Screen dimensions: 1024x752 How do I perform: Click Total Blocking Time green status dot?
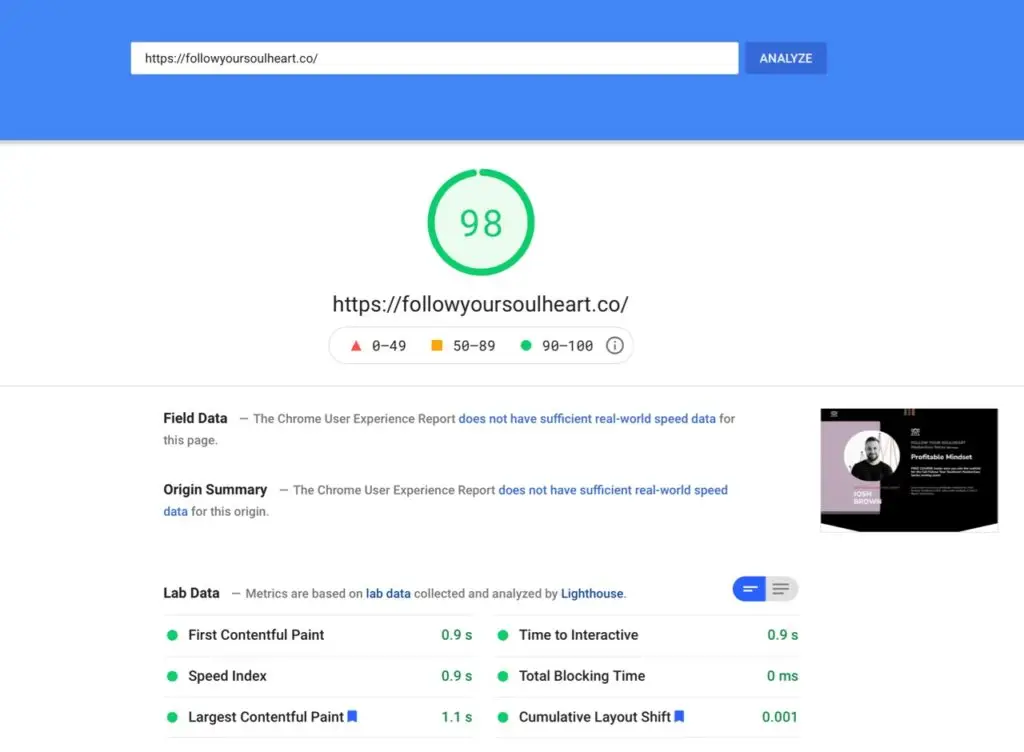(x=503, y=676)
